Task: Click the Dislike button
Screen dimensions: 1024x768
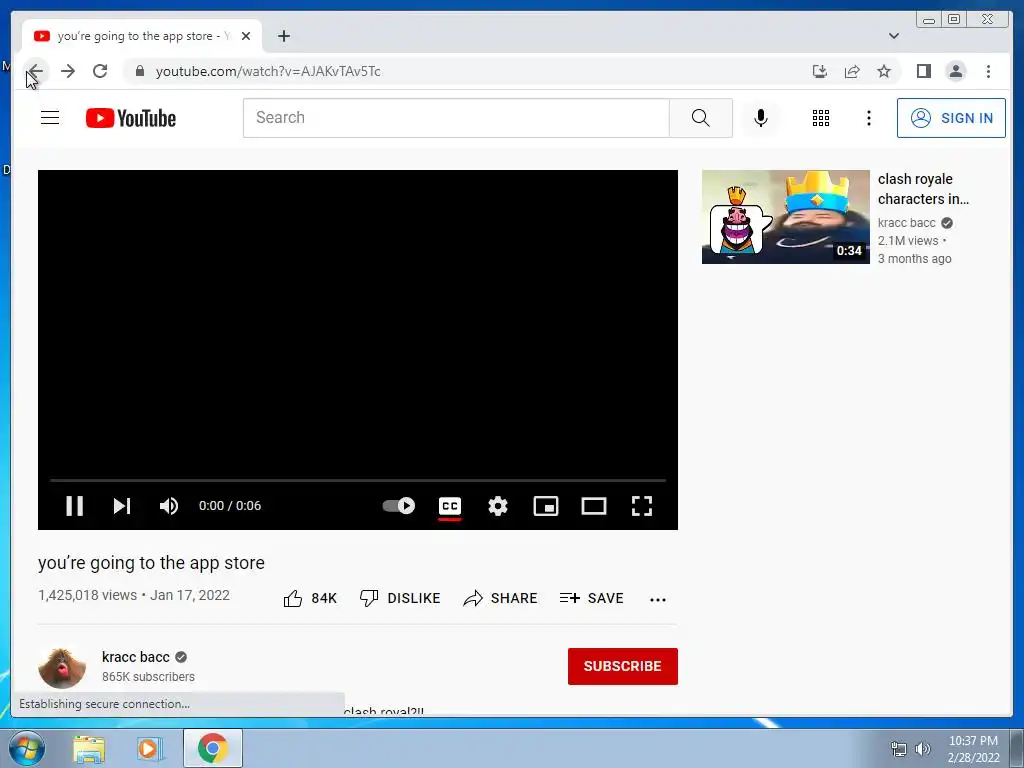Action: tap(400, 598)
